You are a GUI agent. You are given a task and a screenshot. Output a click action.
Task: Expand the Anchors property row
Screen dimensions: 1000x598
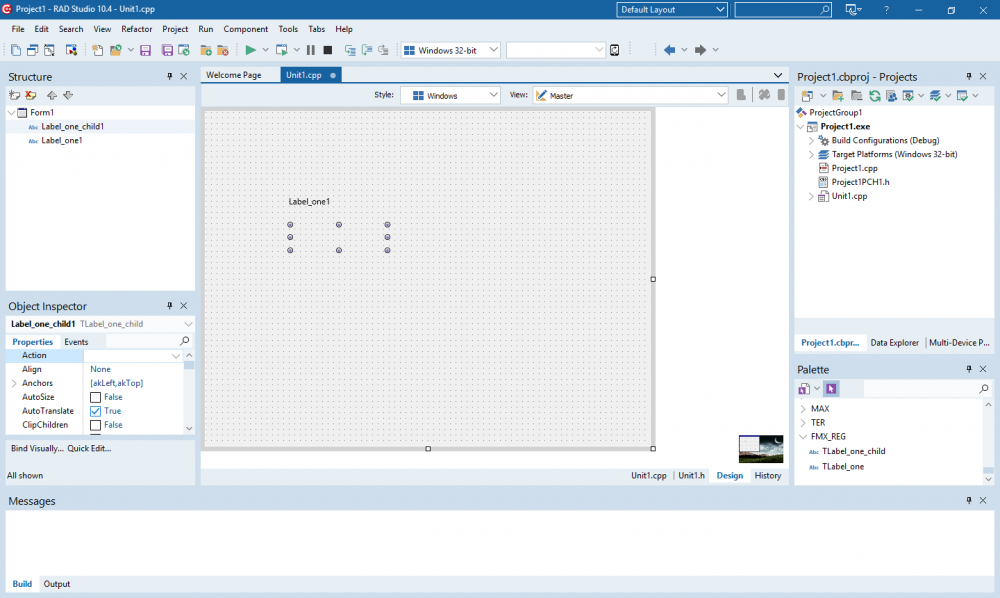[14, 383]
